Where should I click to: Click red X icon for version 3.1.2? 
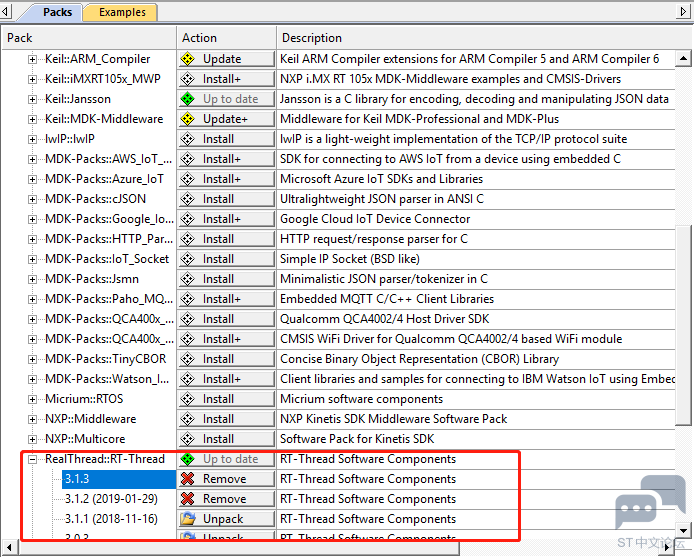pos(188,499)
